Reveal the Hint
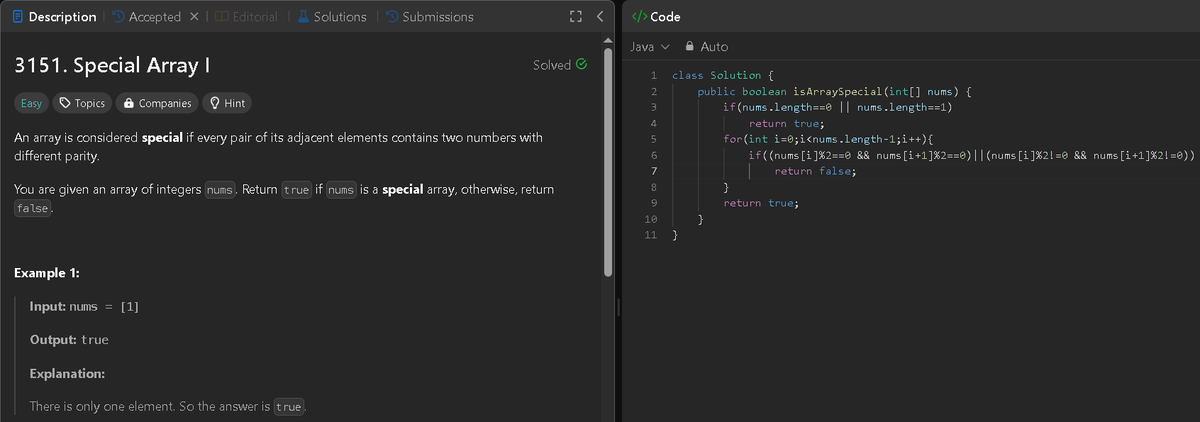This screenshot has height=422, width=1200. click(227, 103)
